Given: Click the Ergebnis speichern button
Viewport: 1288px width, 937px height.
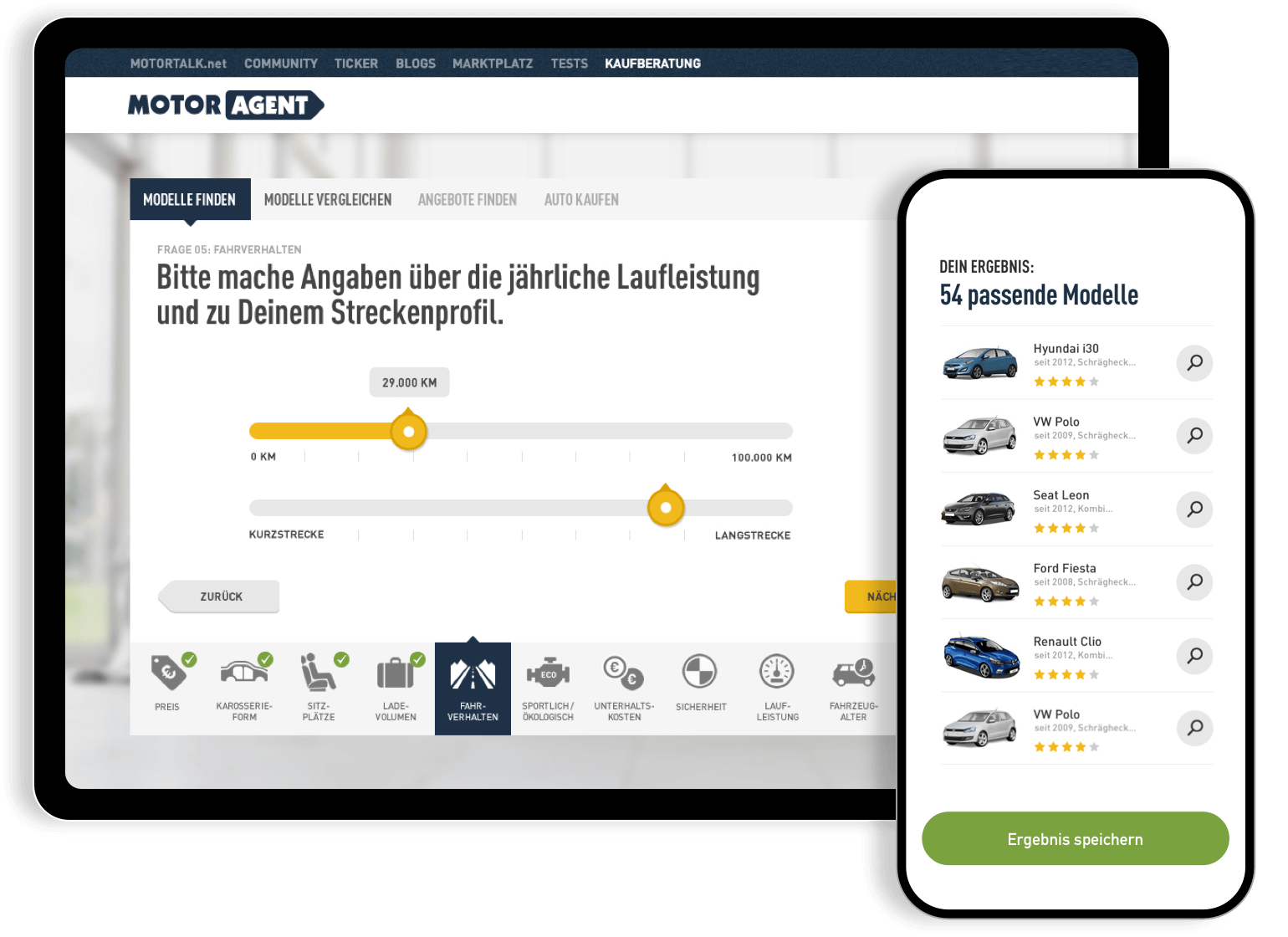Looking at the screenshot, I should tap(1076, 838).
